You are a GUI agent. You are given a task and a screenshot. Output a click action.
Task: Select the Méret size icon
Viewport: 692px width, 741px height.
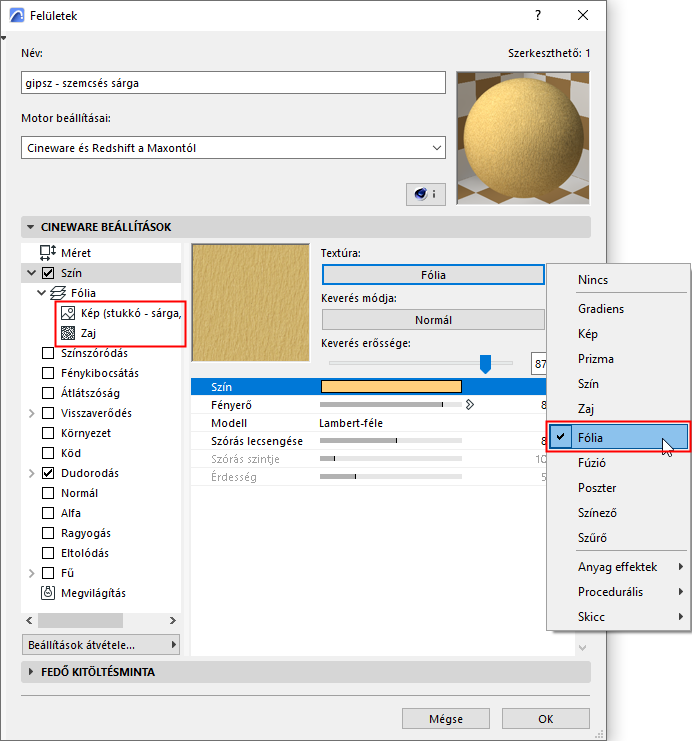point(48,253)
